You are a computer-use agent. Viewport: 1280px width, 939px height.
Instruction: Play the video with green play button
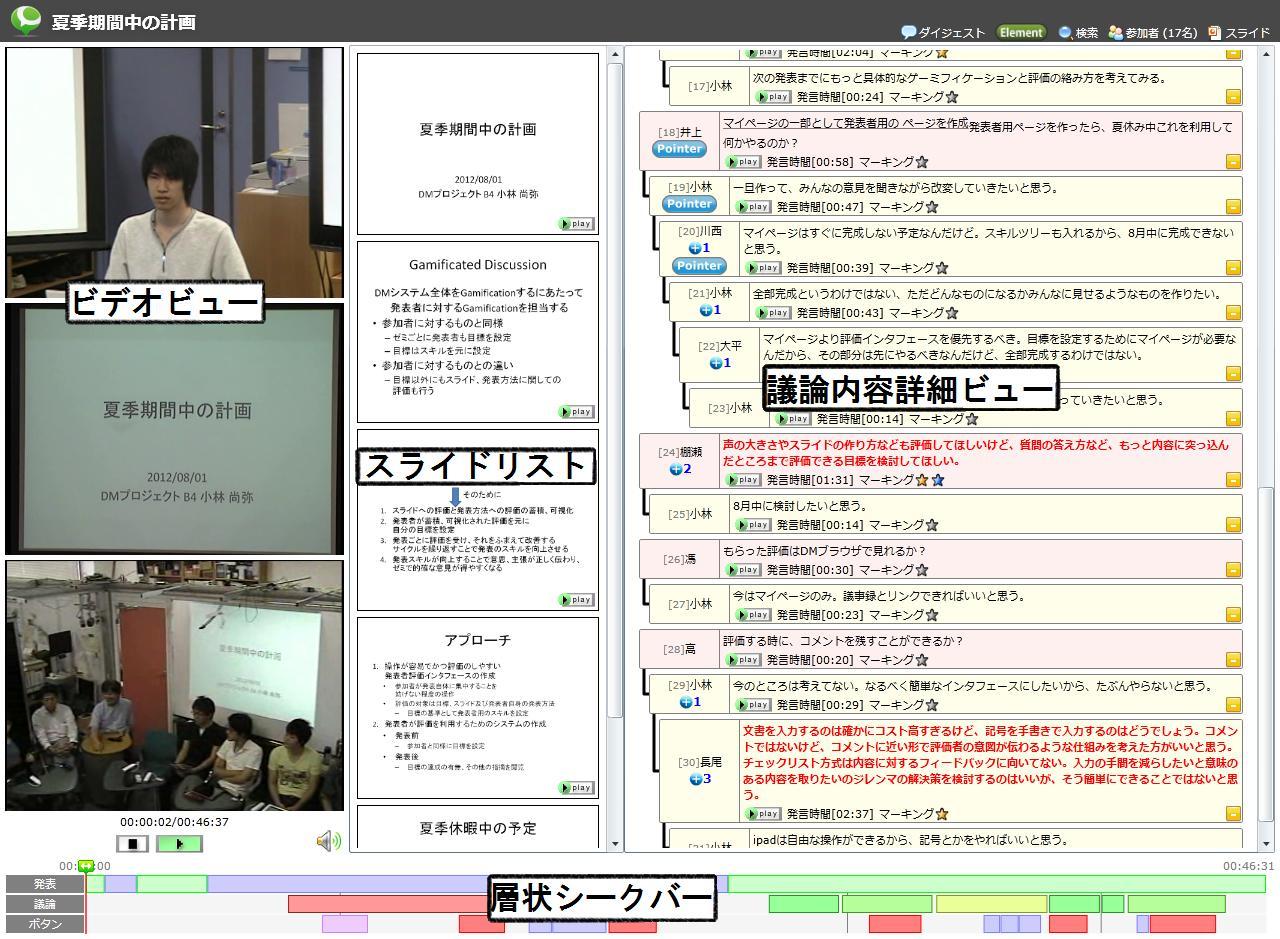[179, 844]
